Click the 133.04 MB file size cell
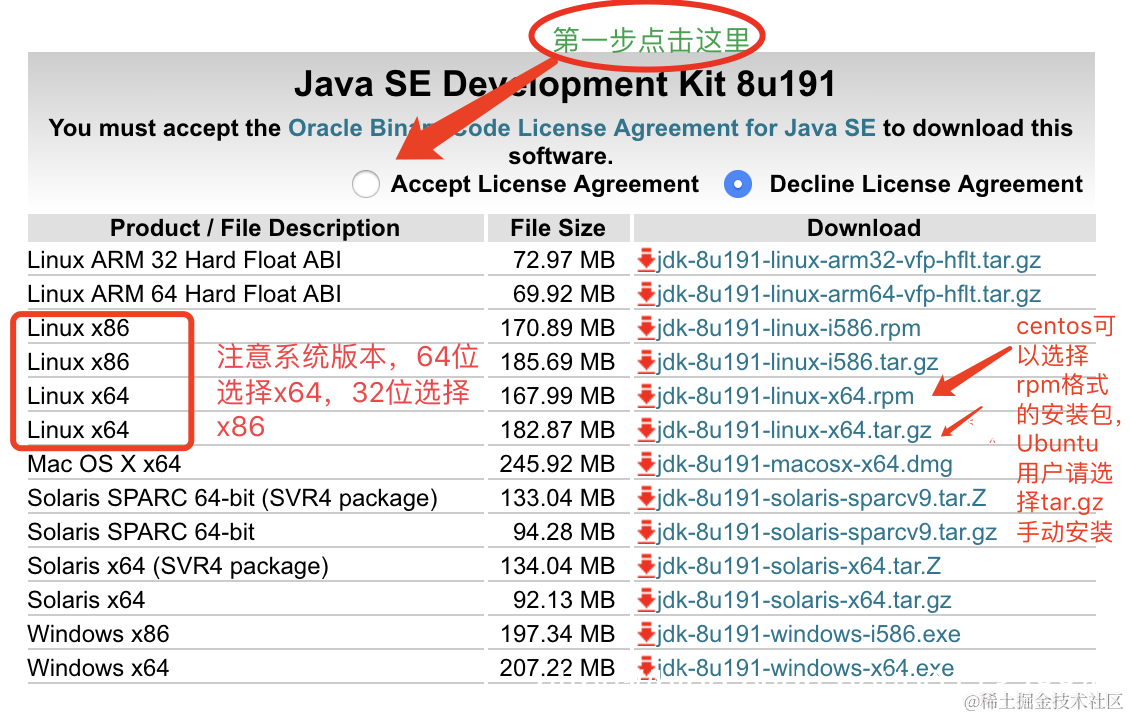The width and height of the screenshot is (1130, 718). (x=558, y=497)
